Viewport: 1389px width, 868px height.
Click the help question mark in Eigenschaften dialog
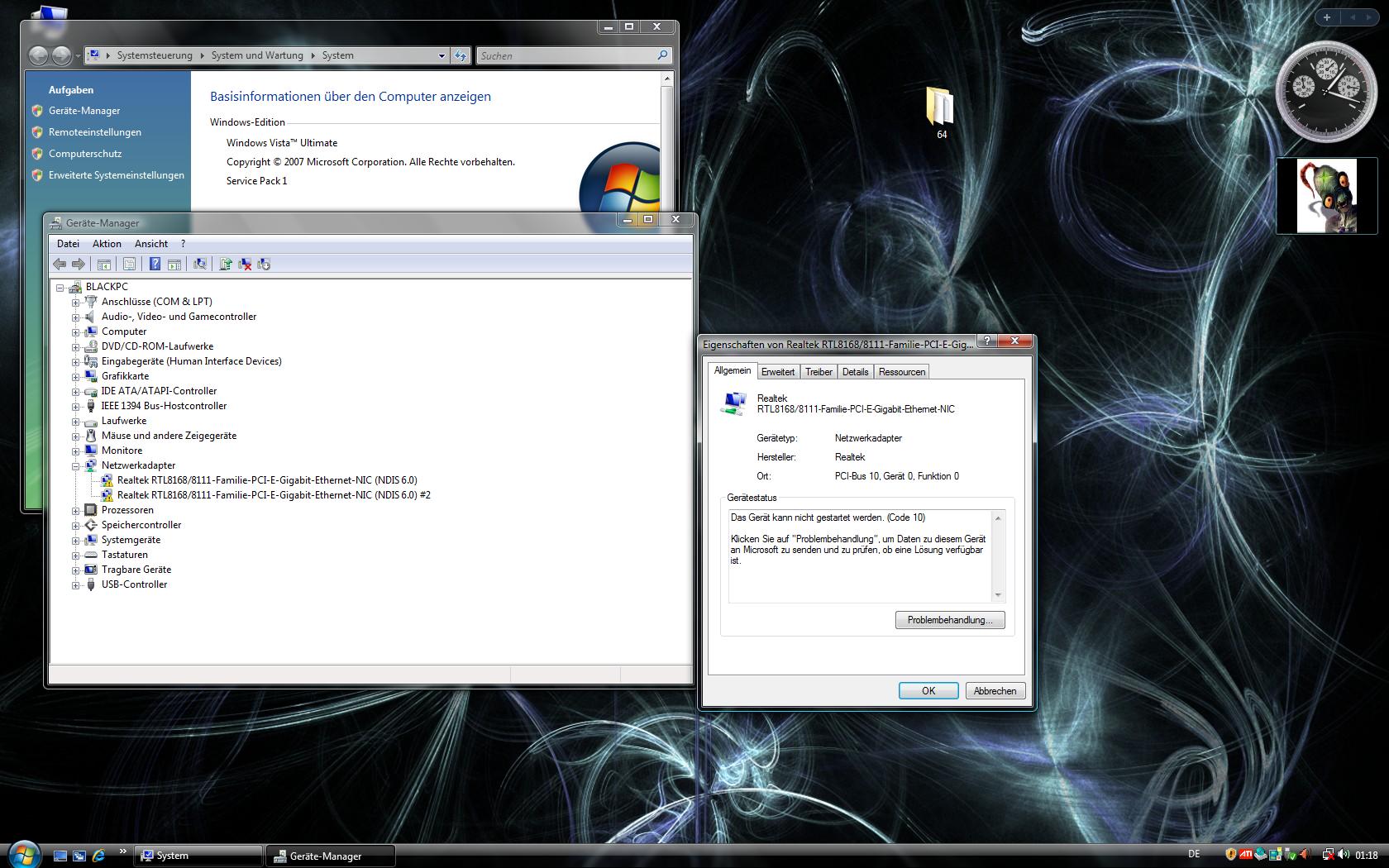pyautogui.click(x=986, y=341)
